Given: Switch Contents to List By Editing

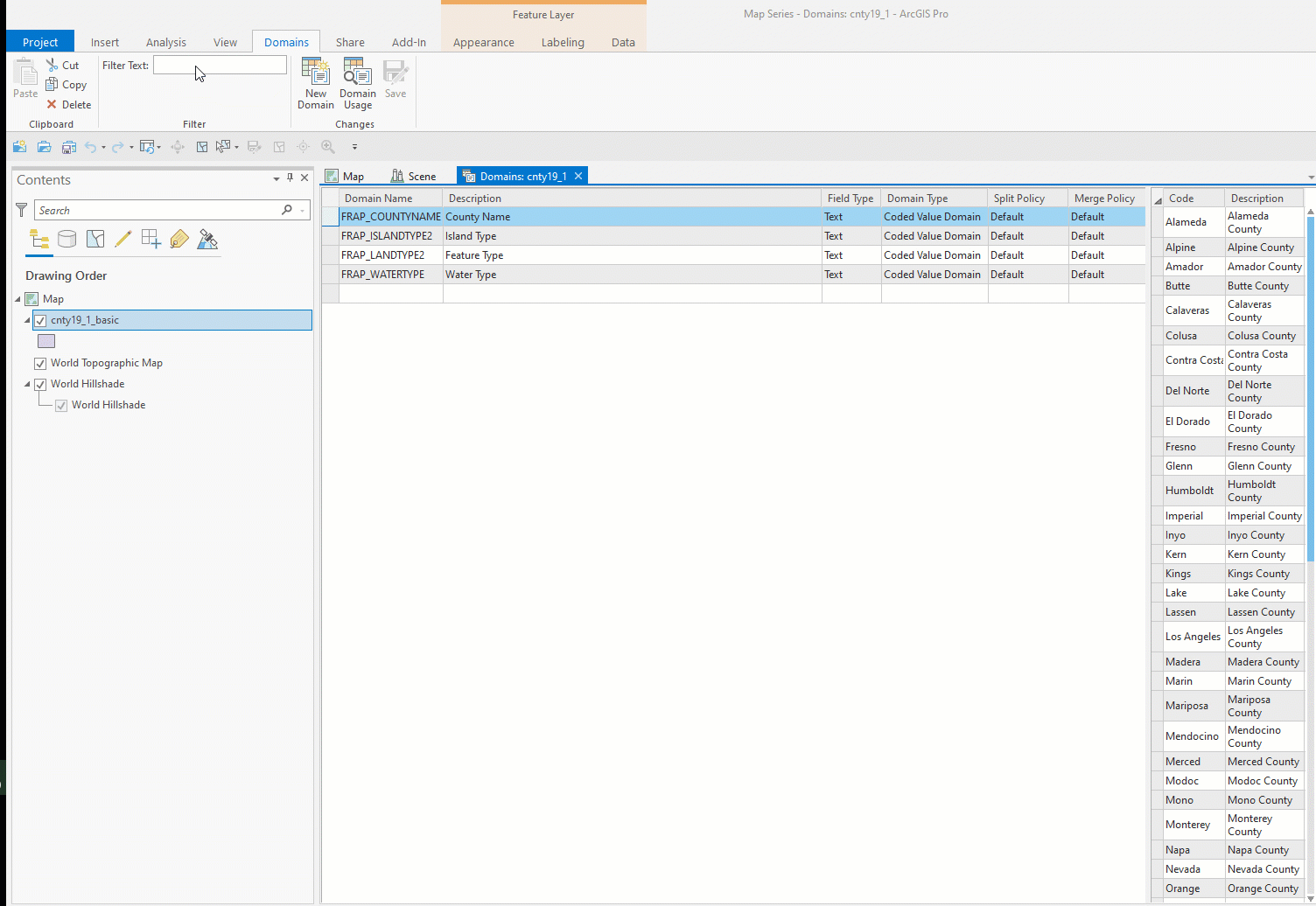Looking at the screenshot, I should click(123, 240).
